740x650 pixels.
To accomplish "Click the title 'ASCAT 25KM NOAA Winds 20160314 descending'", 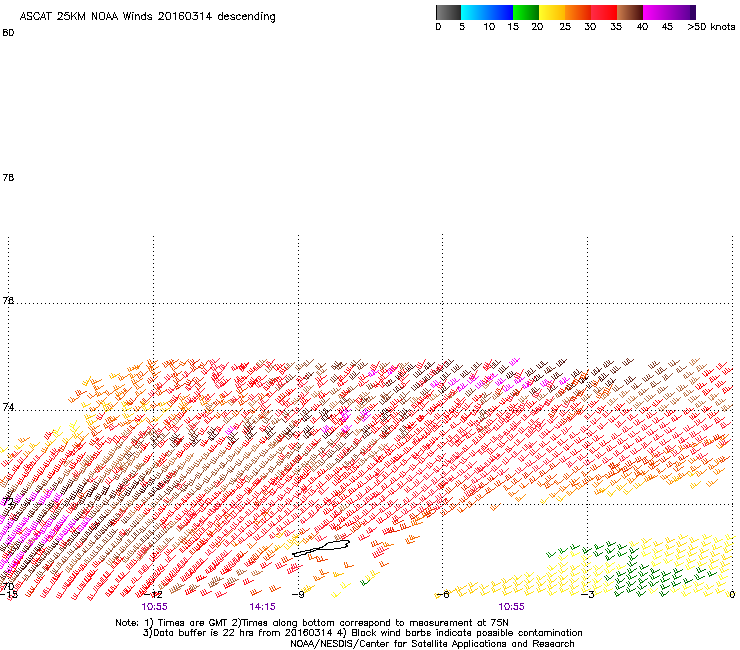I will (147, 17).
